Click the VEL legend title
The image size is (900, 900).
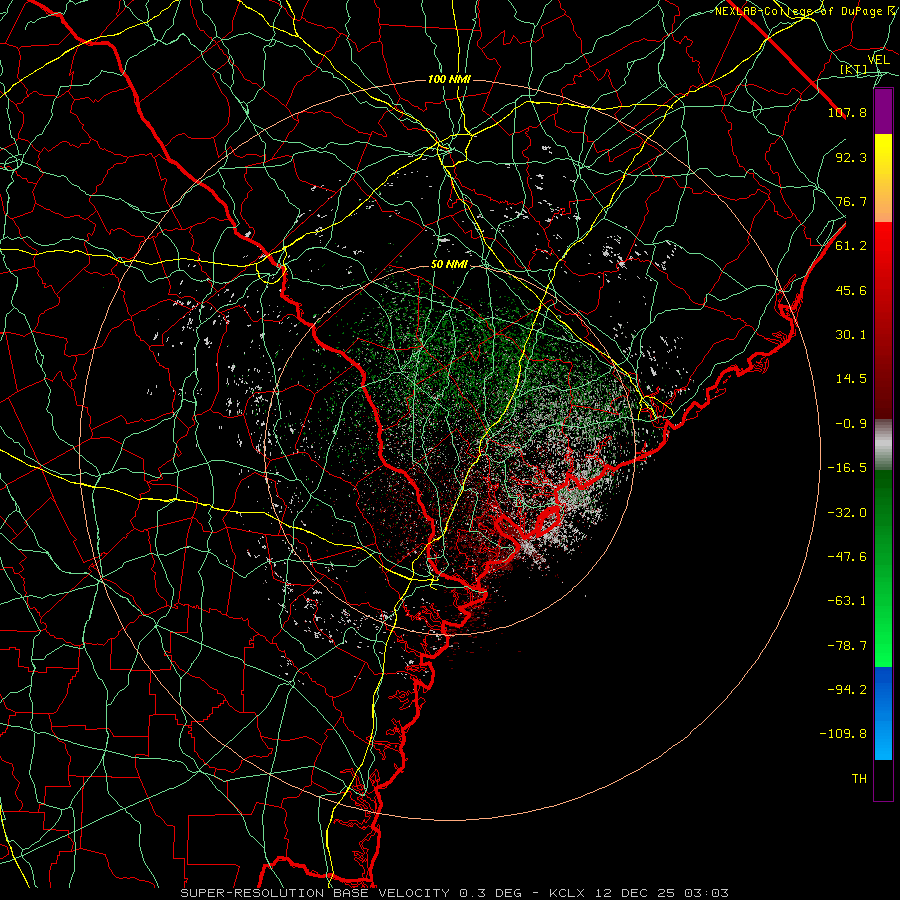pyautogui.click(x=879, y=60)
